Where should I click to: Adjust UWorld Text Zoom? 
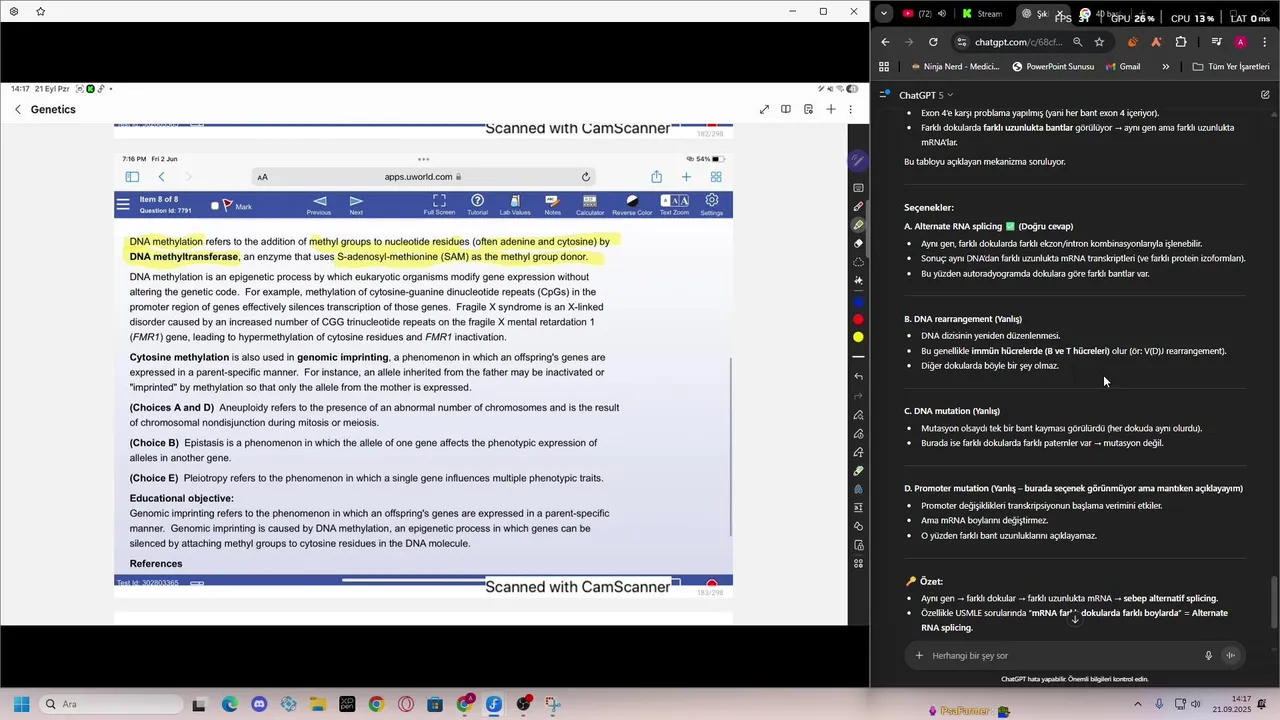click(674, 205)
